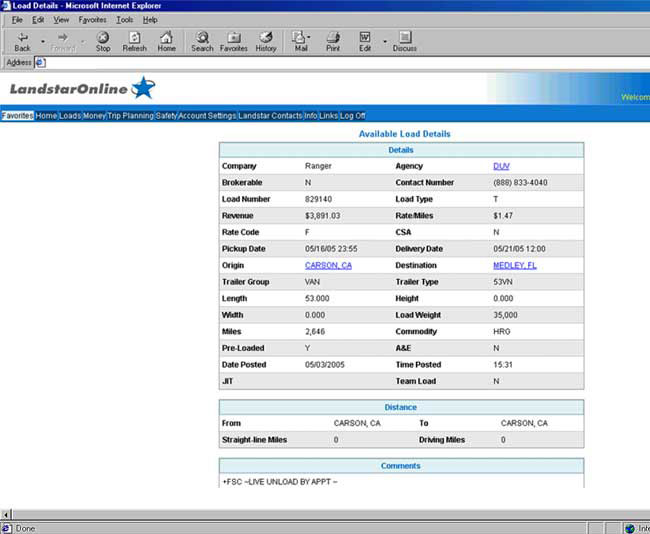Viewport: 650px width, 534px height.
Task: Open the Safety nav item
Action: coord(166,116)
